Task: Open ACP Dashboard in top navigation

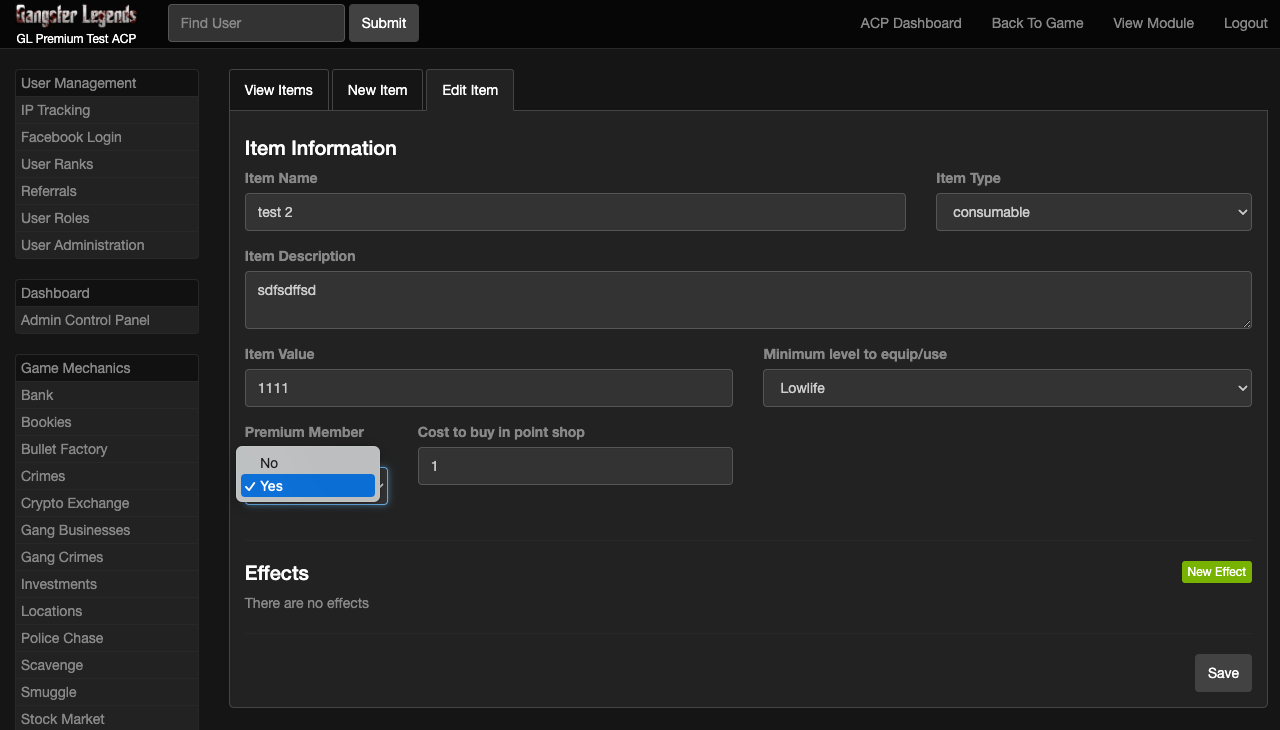Action: pyautogui.click(x=910, y=23)
